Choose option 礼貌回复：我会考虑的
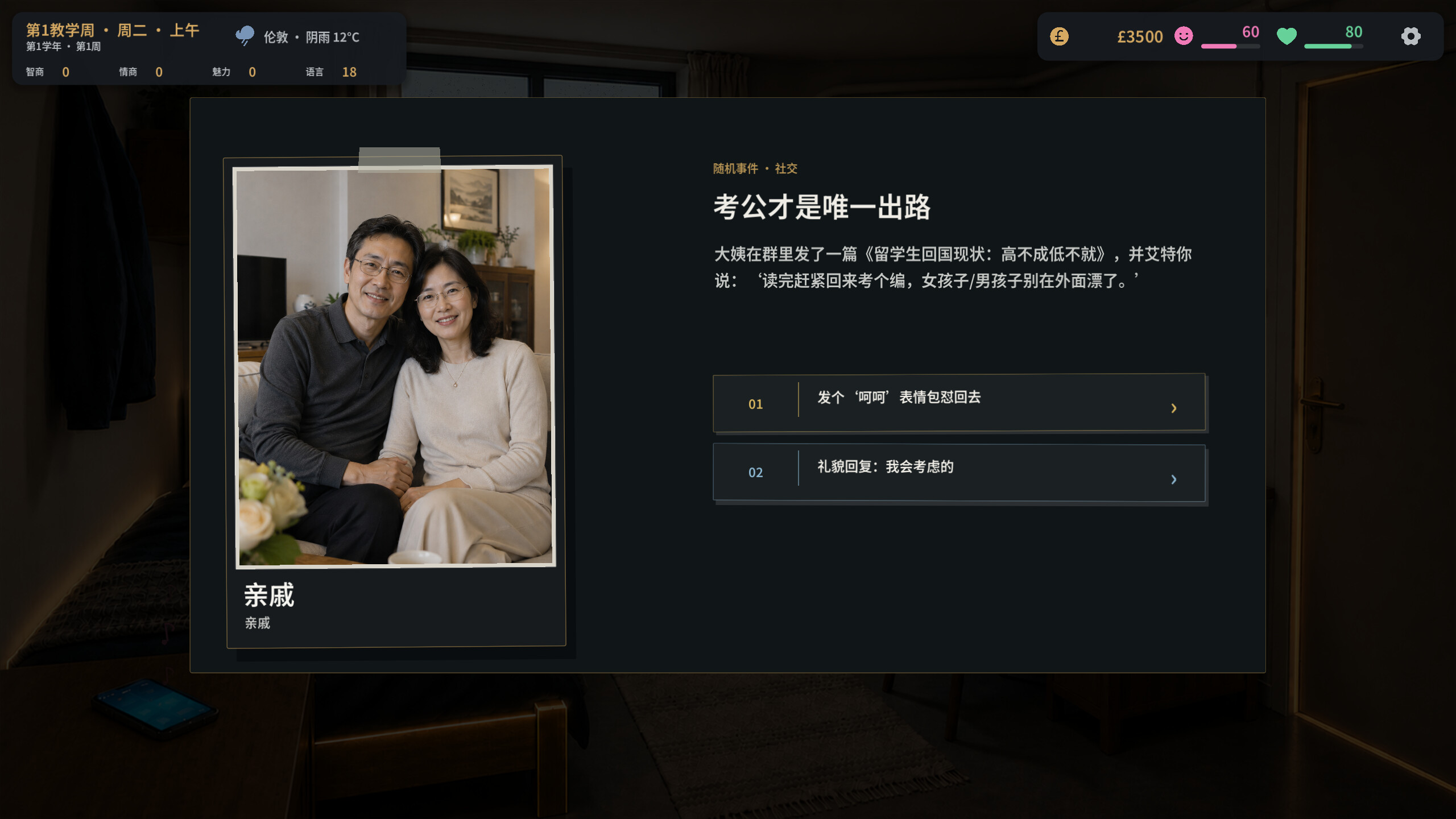The height and width of the screenshot is (819, 1456). 959,472
